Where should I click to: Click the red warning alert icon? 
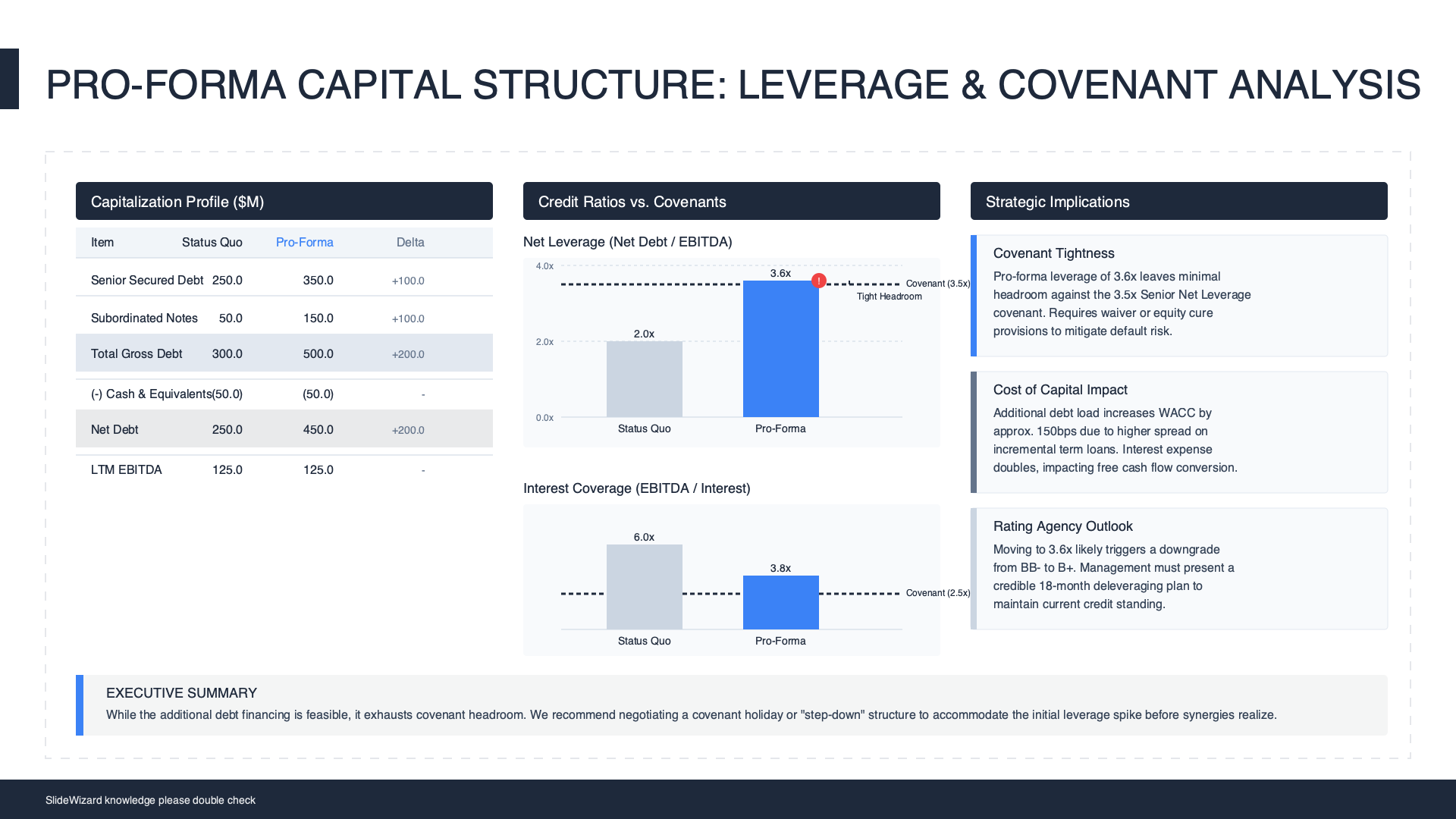(819, 281)
